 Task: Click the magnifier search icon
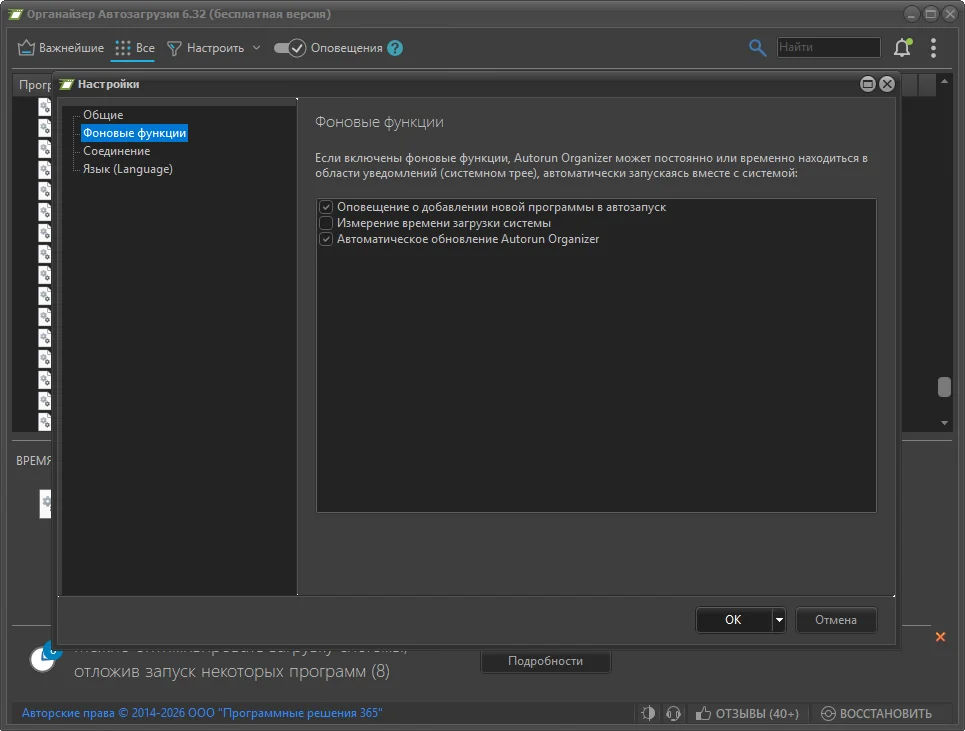[x=758, y=48]
